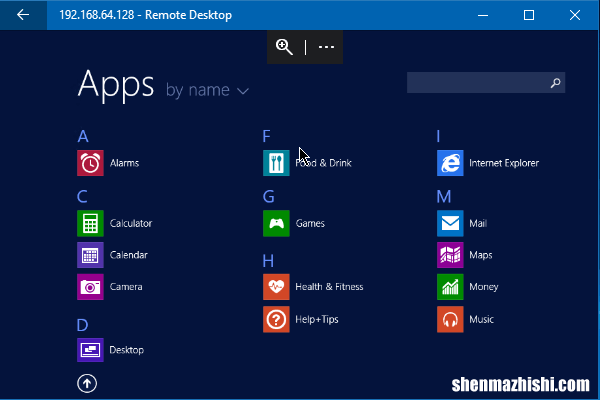
Task: Click the 'Internet Explorer' label
Action: [x=504, y=163]
